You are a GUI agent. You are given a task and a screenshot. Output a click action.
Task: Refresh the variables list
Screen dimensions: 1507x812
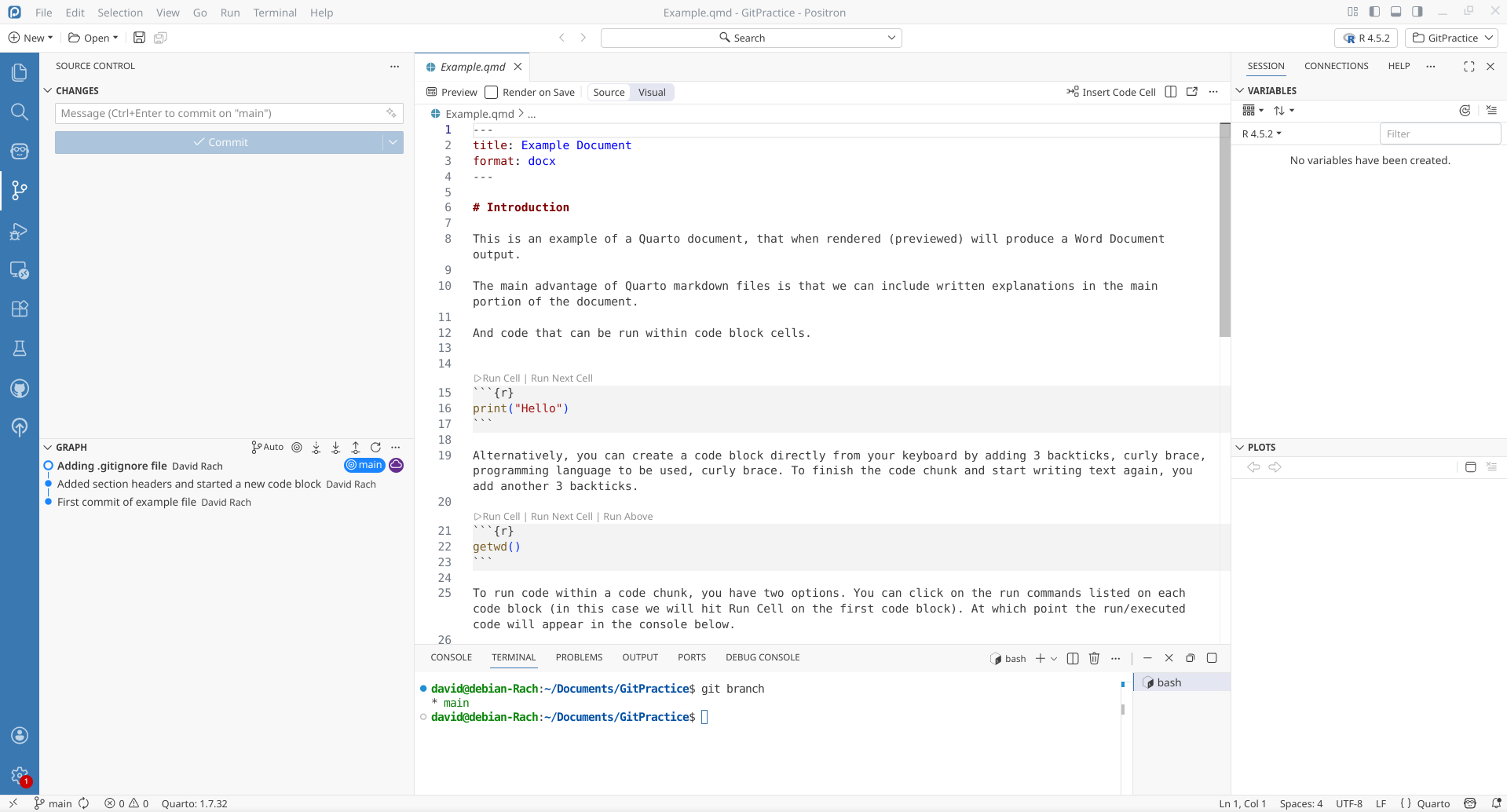[x=1465, y=111]
